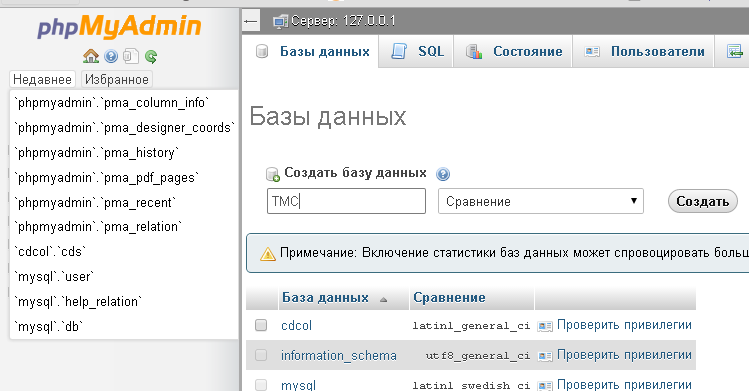Screen dimensions: 749x391
Task: Click the phpMyAdmin logo
Action: [119, 26]
